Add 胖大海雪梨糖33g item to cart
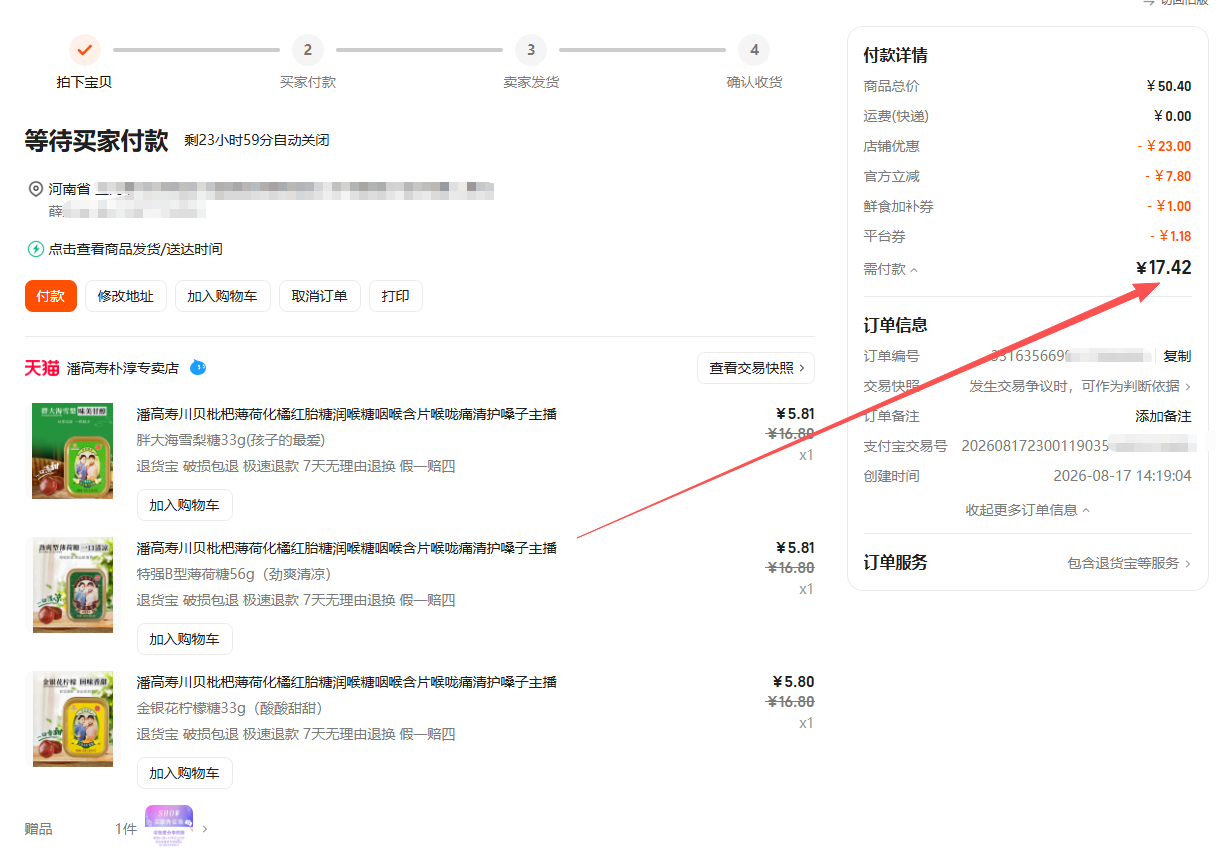 coord(185,505)
